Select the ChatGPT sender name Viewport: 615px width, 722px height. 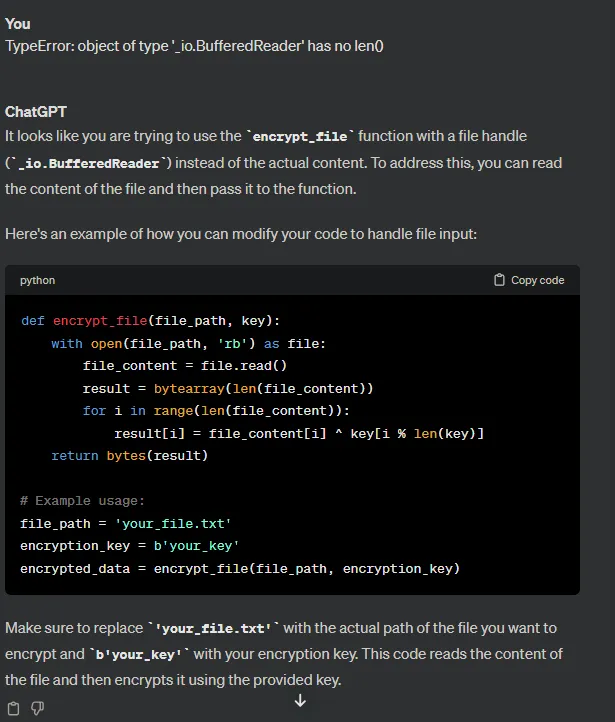pos(35,111)
